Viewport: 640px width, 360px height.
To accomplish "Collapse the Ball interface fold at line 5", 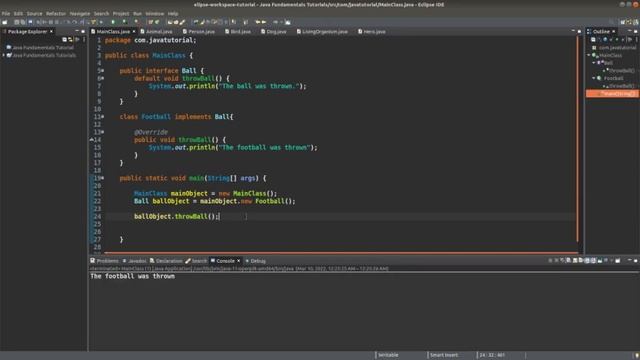I will point(103,71).
